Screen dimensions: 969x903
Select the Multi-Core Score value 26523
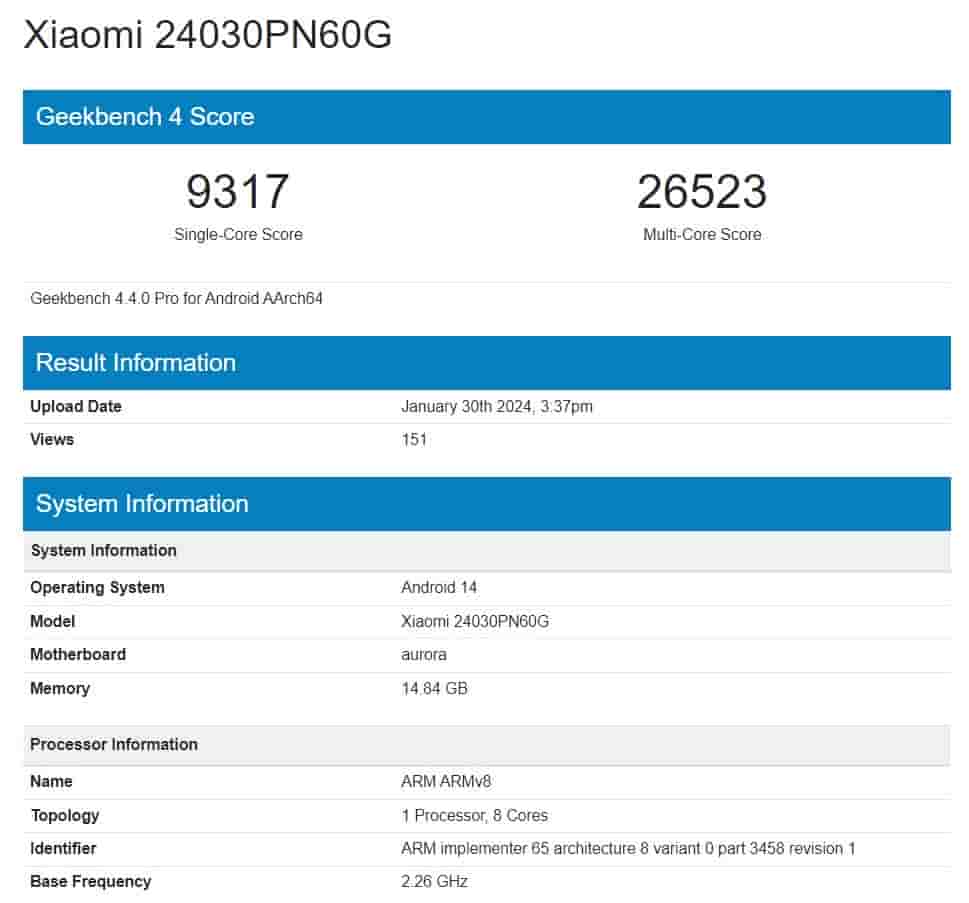700,192
